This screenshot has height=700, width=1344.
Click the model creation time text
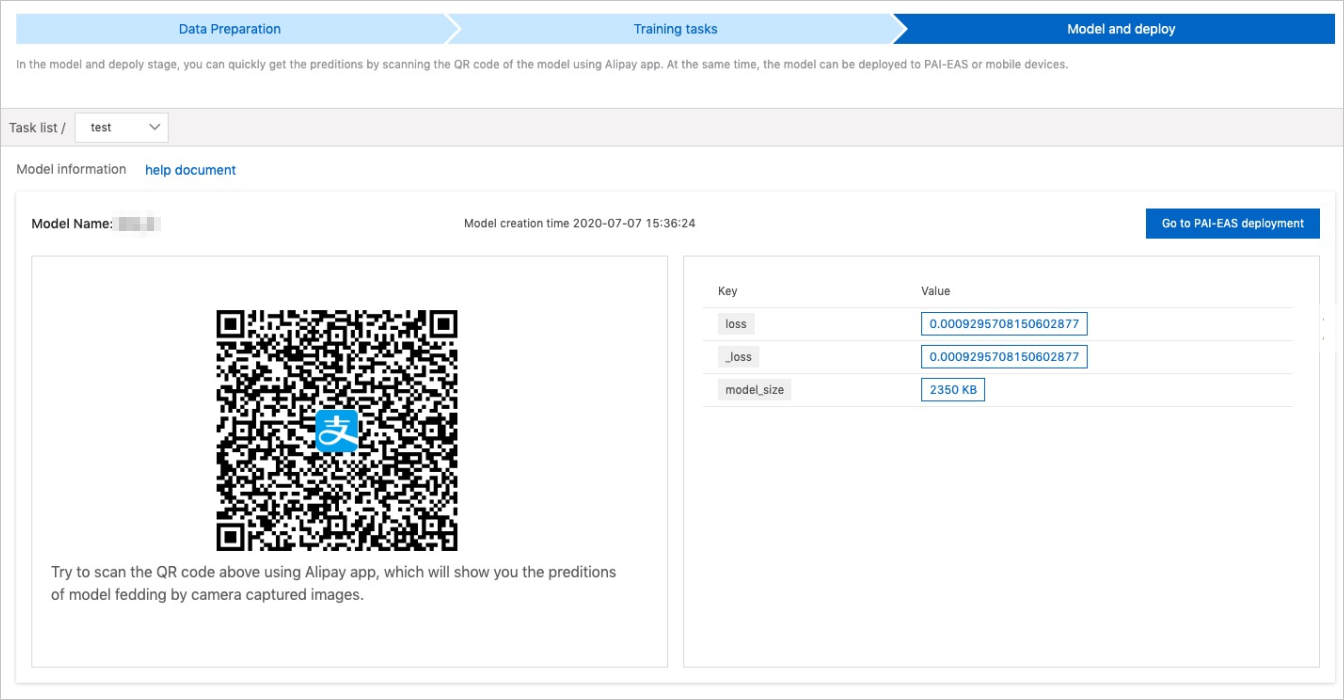tap(579, 224)
